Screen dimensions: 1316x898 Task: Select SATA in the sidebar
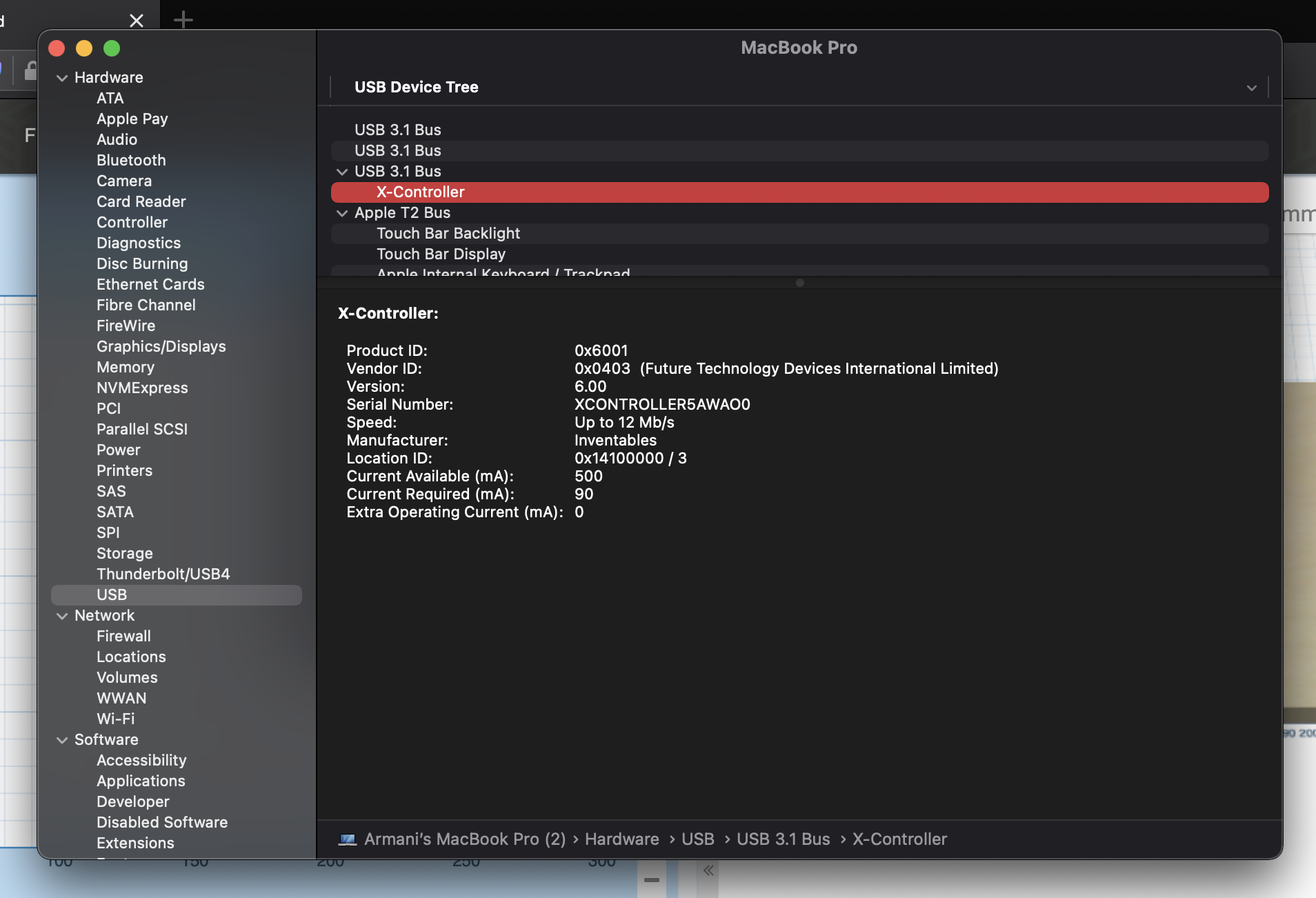115,512
